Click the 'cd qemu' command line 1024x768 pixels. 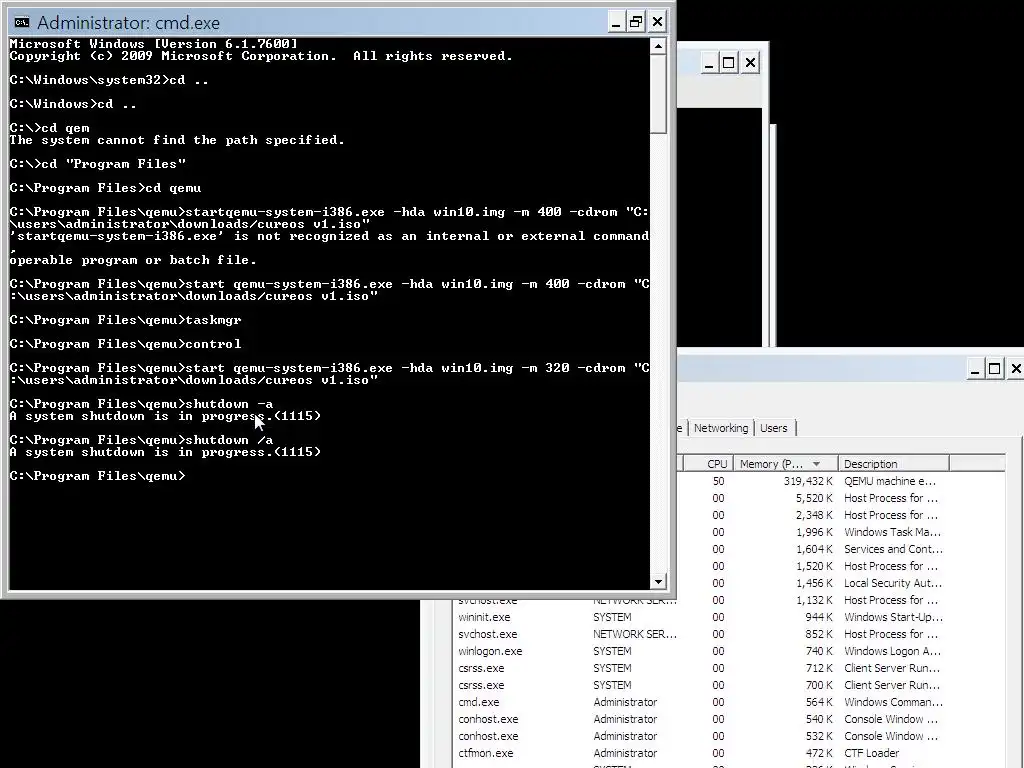tap(105, 188)
